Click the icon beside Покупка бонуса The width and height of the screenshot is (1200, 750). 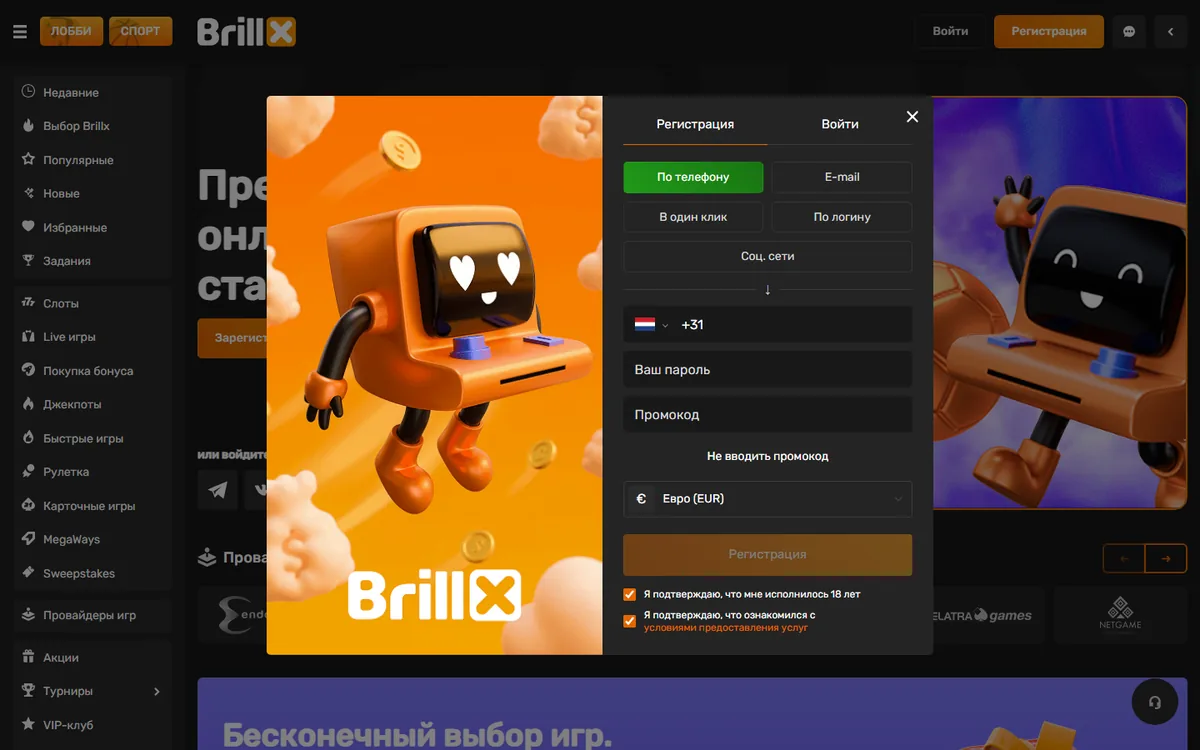point(28,370)
